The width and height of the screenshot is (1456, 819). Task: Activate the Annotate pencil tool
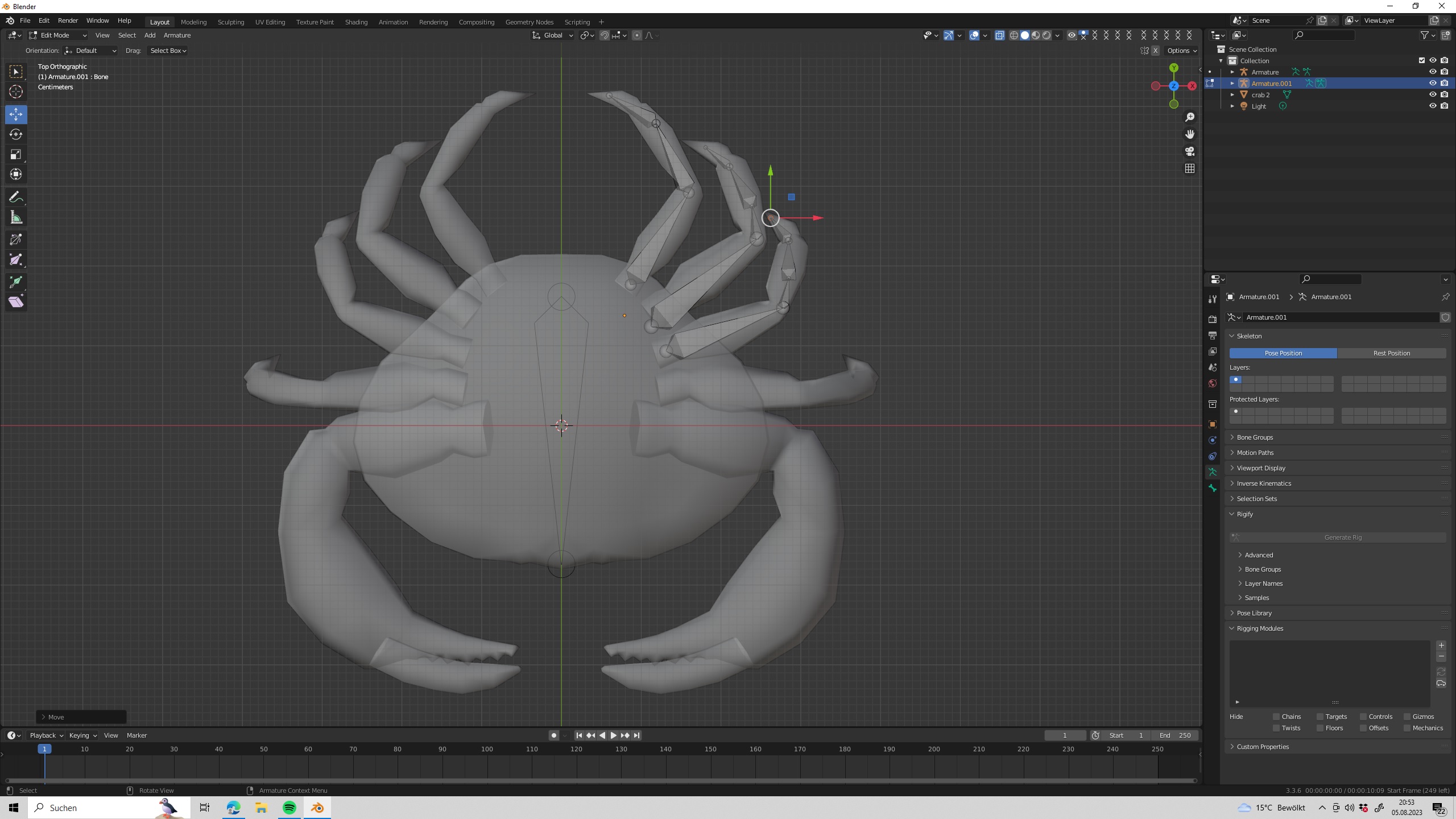click(x=16, y=197)
